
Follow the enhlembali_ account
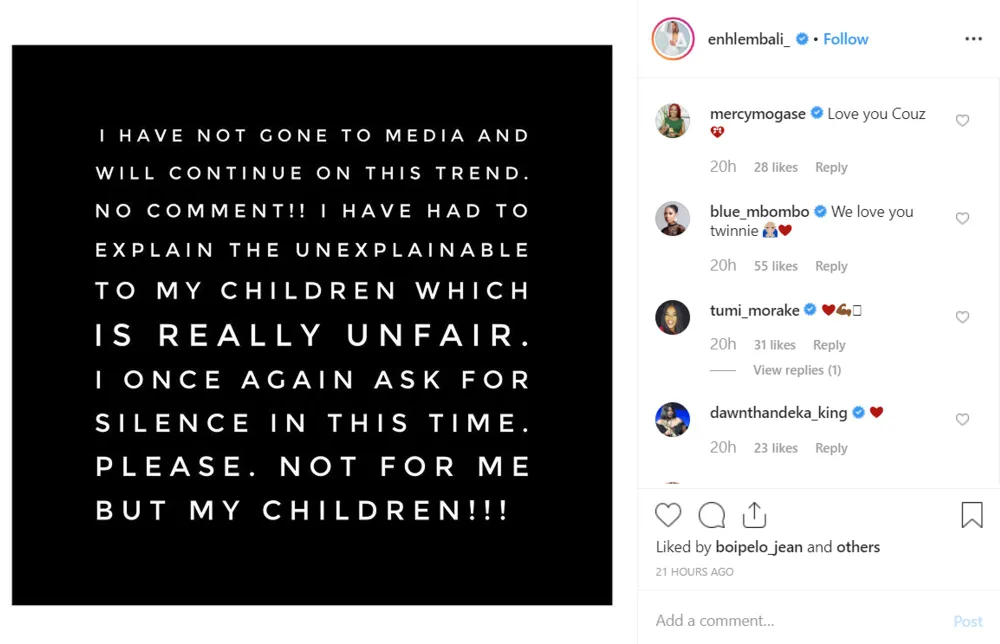click(846, 39)
